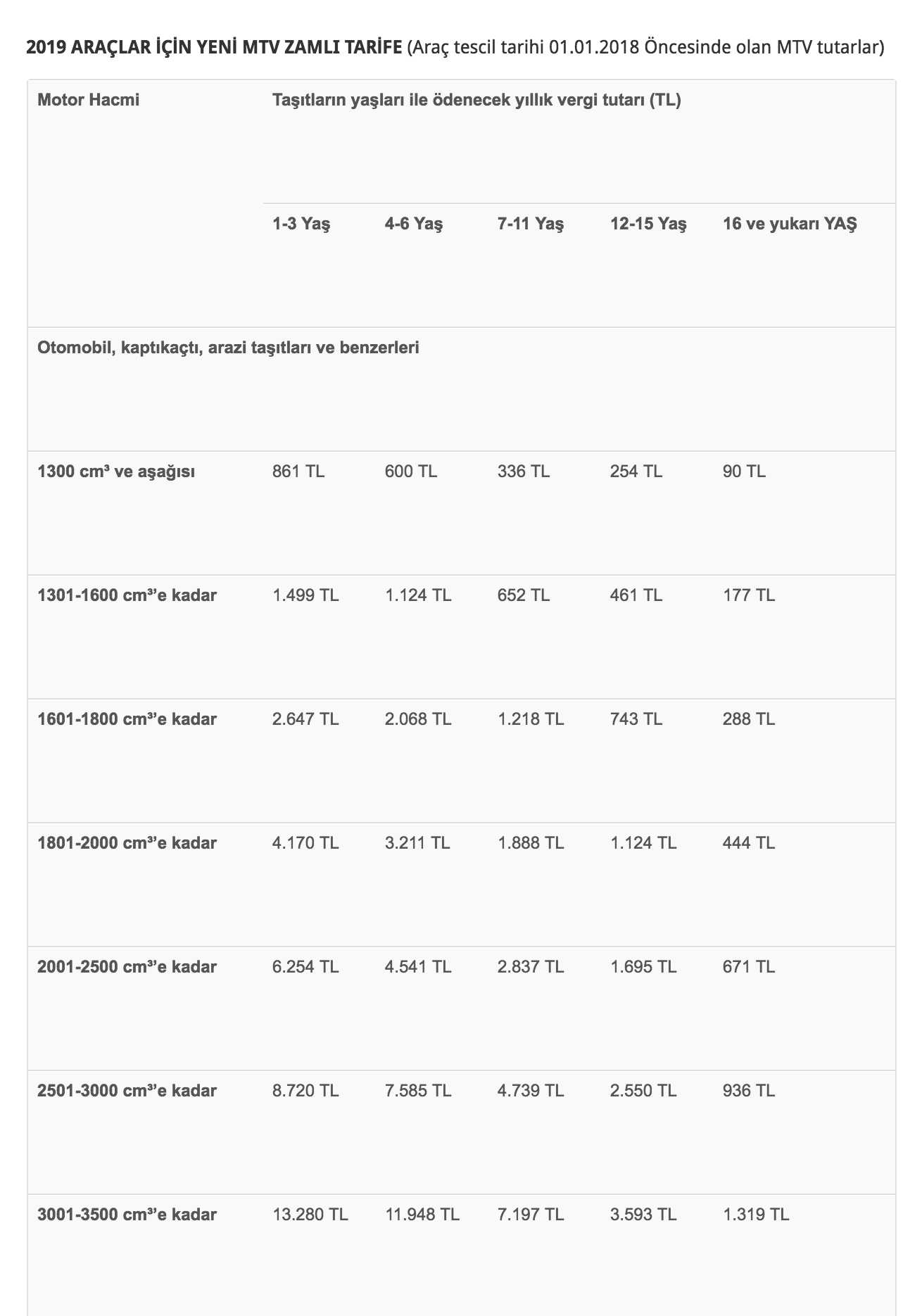Click the 861 TL cell
The width and height of the screenshot is (922, 1316).
pos(298,472)
